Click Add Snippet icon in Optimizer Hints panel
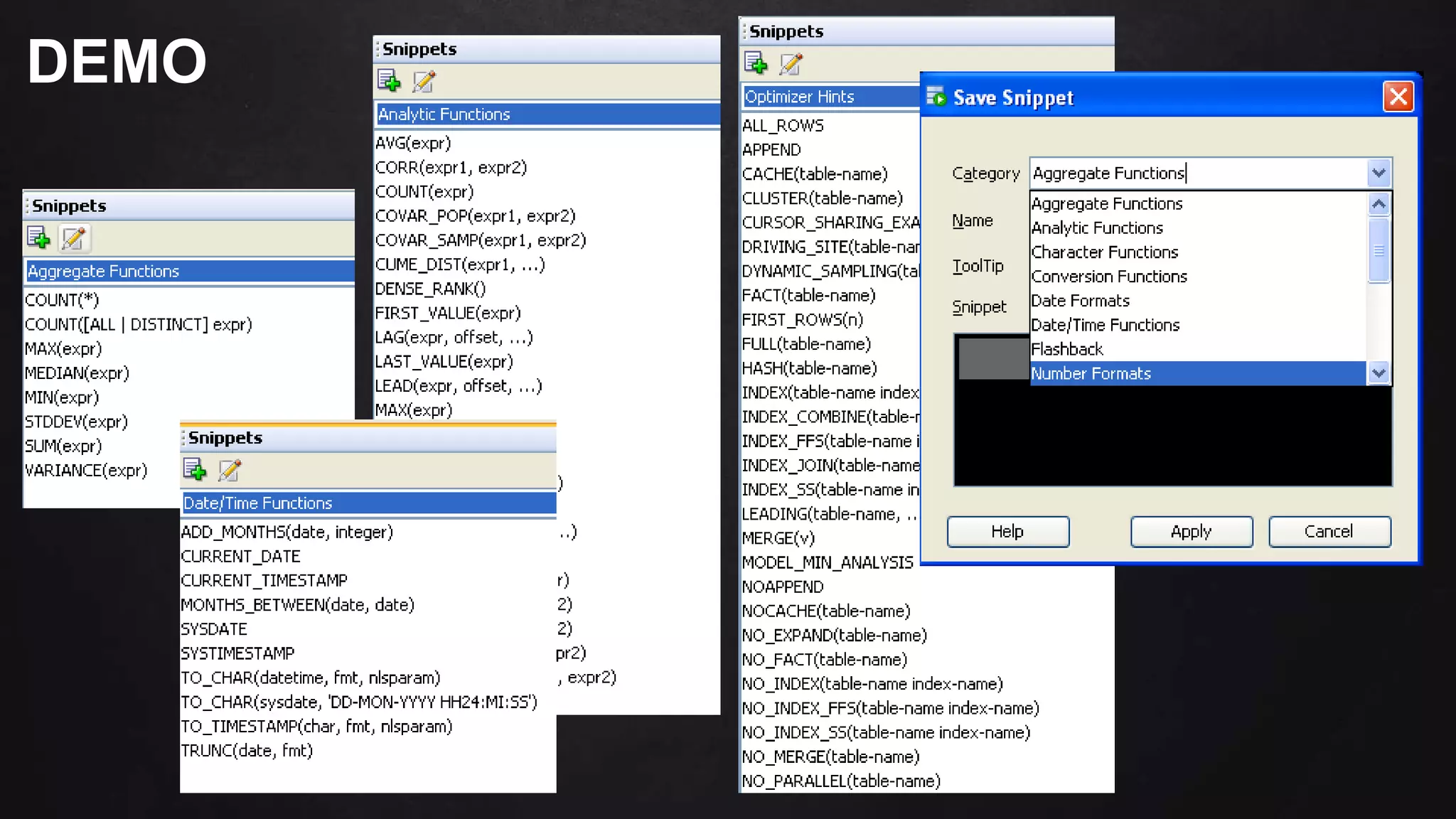 756,63
